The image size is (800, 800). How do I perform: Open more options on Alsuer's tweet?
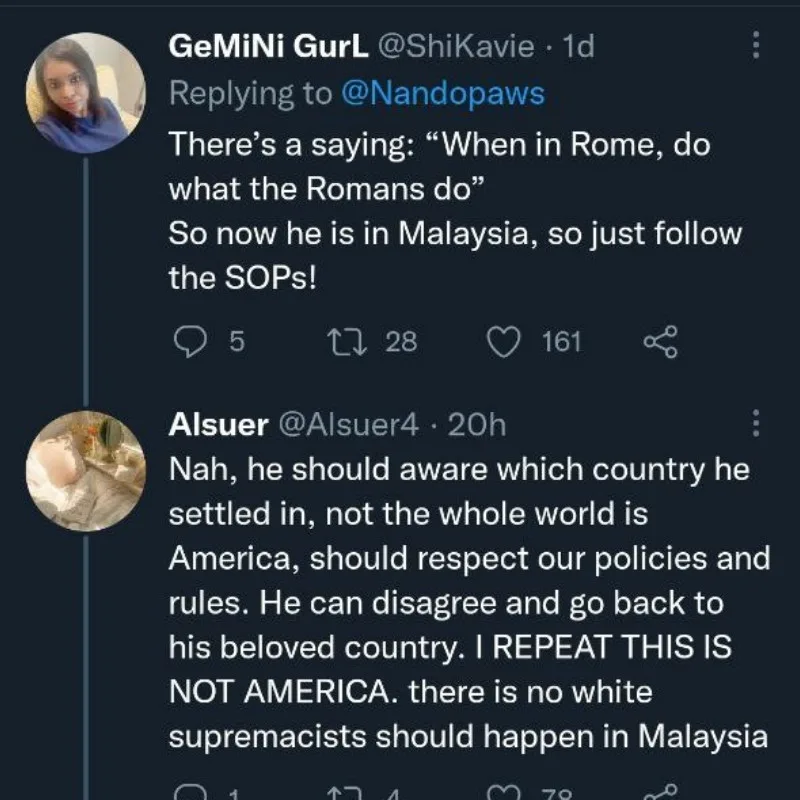(755, 423)
